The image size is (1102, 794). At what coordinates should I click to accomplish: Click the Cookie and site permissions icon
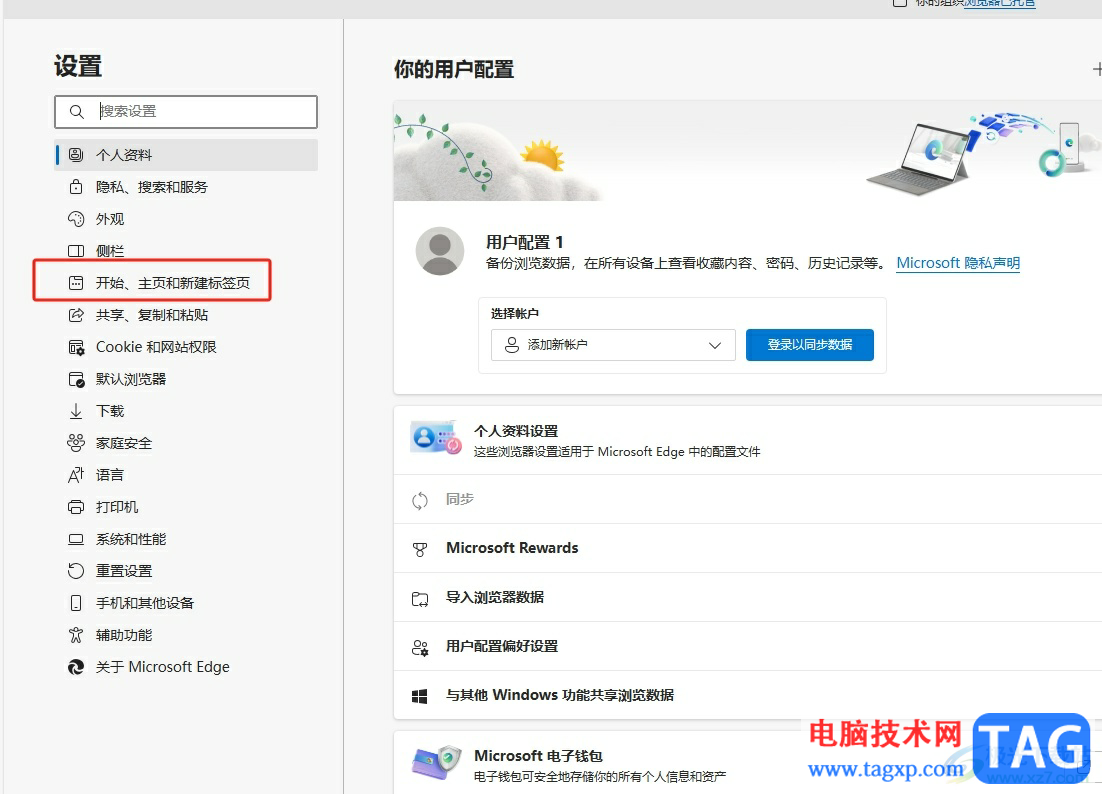[x=76, y=347]
